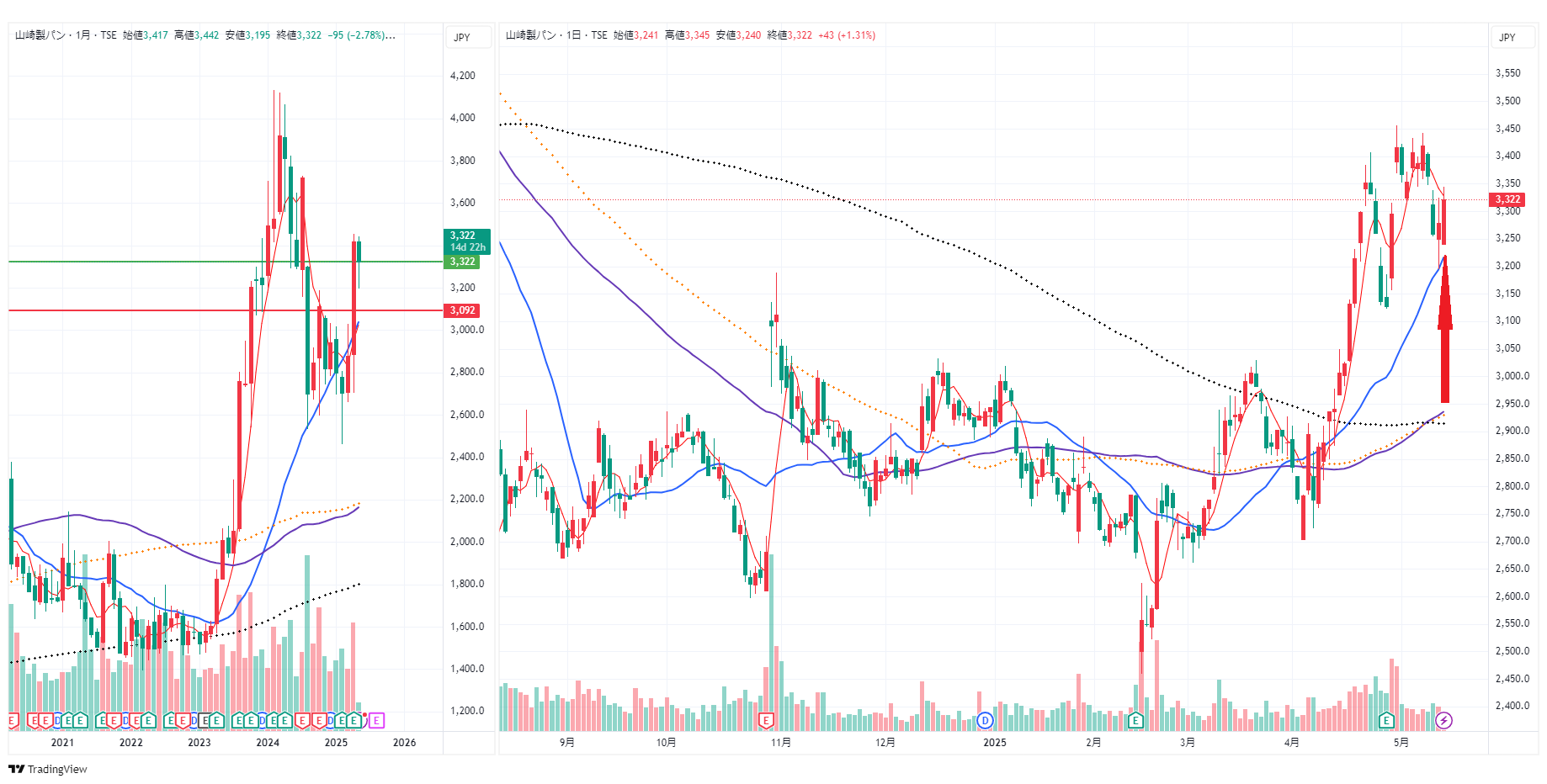The image size is (1547, 784).
Task: Click 始値3,417 in monthly legend
Action: [146, 35]
